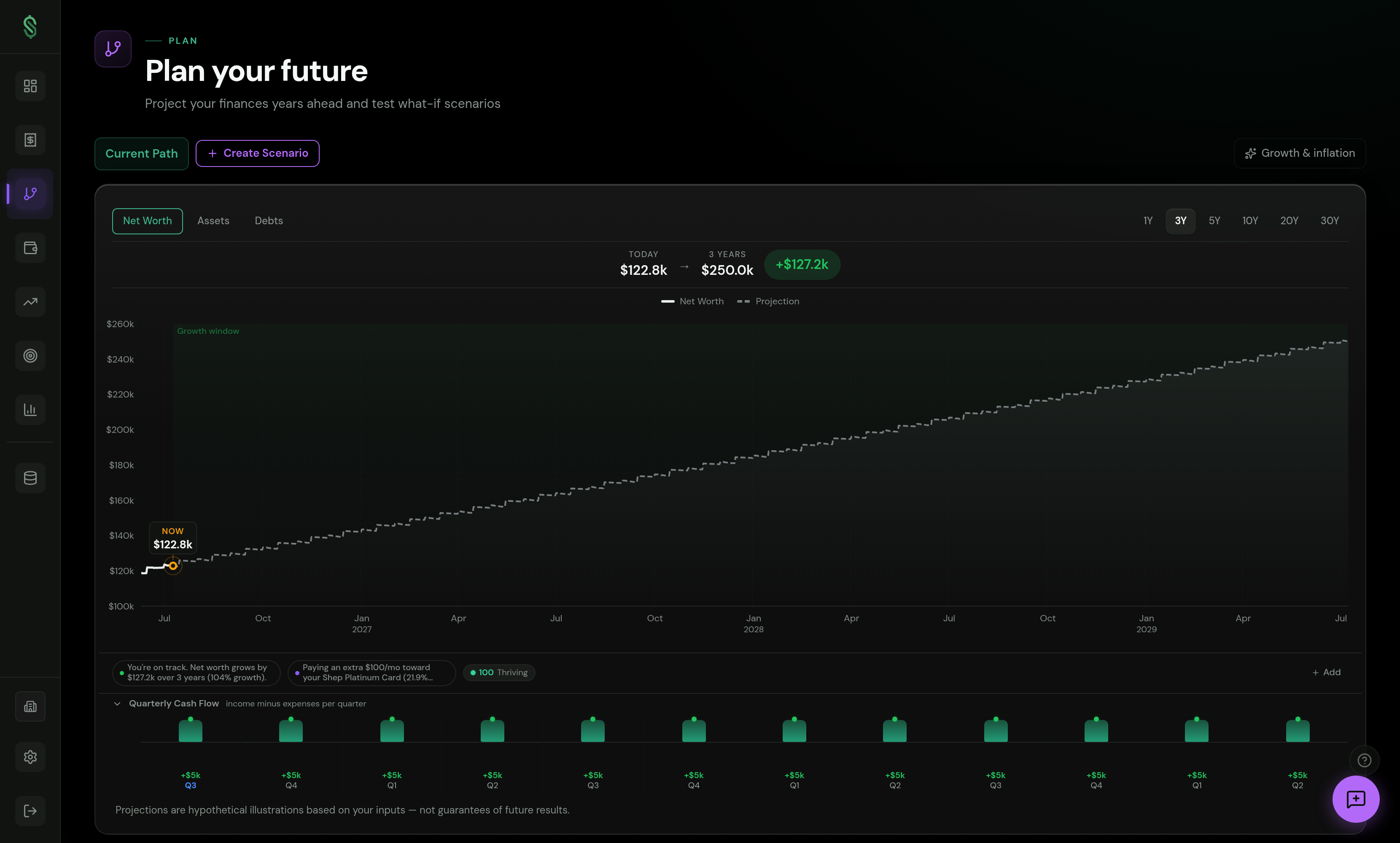Open the dashboard grid icon in sidebar
The height and width of the screenshot is (843, 1400).
coord(30,86)
